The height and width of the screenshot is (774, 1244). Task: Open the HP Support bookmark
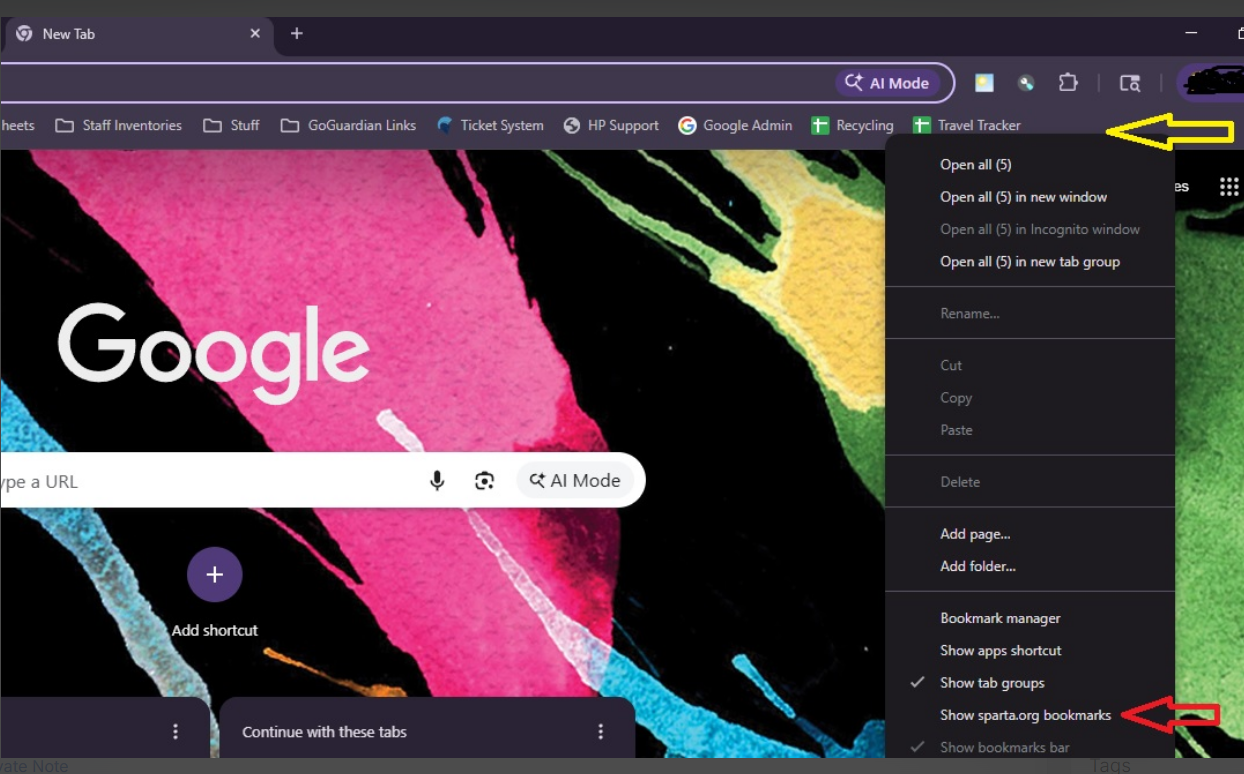611,125
